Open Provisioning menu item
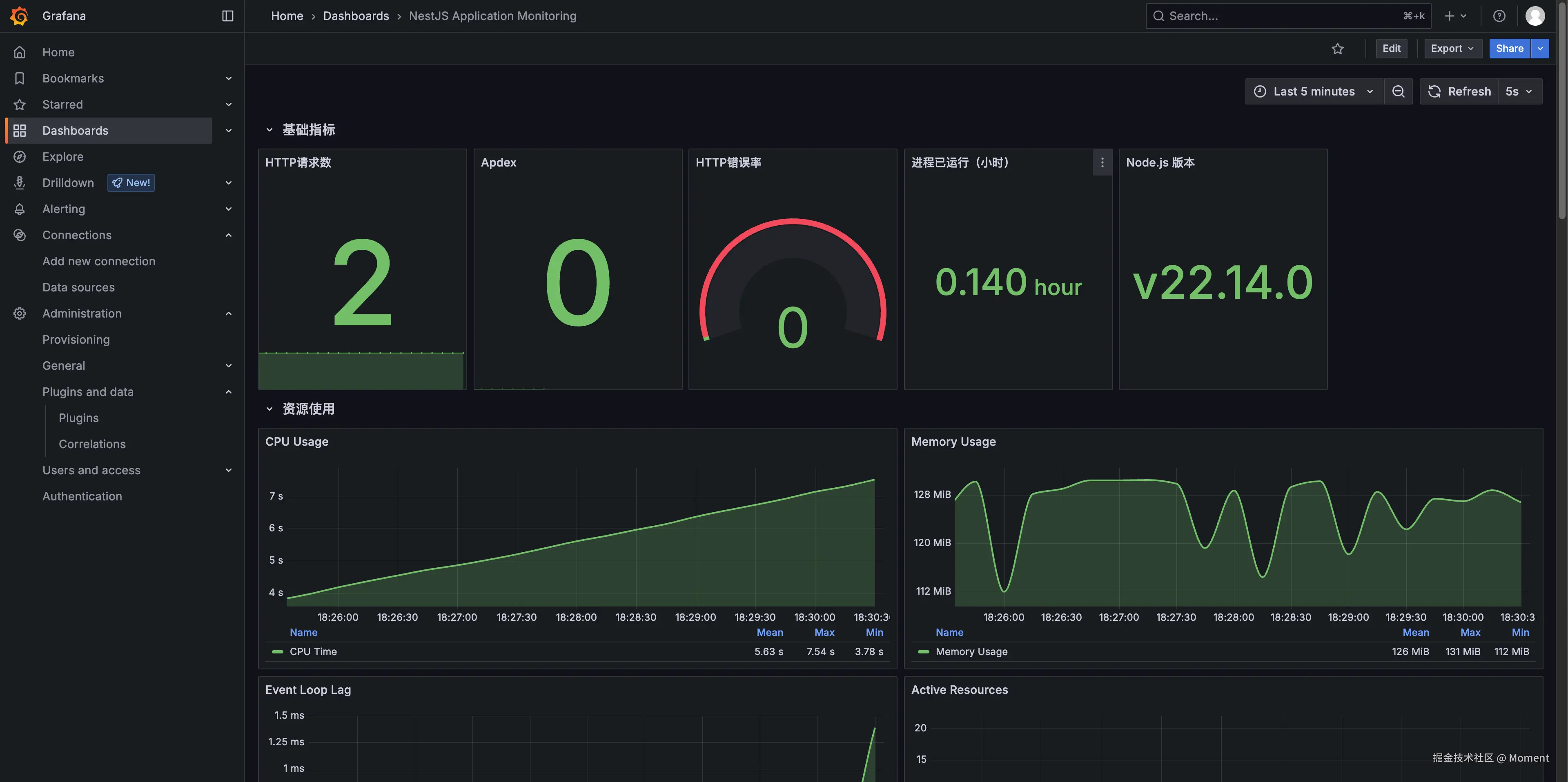 pos(76,340)
